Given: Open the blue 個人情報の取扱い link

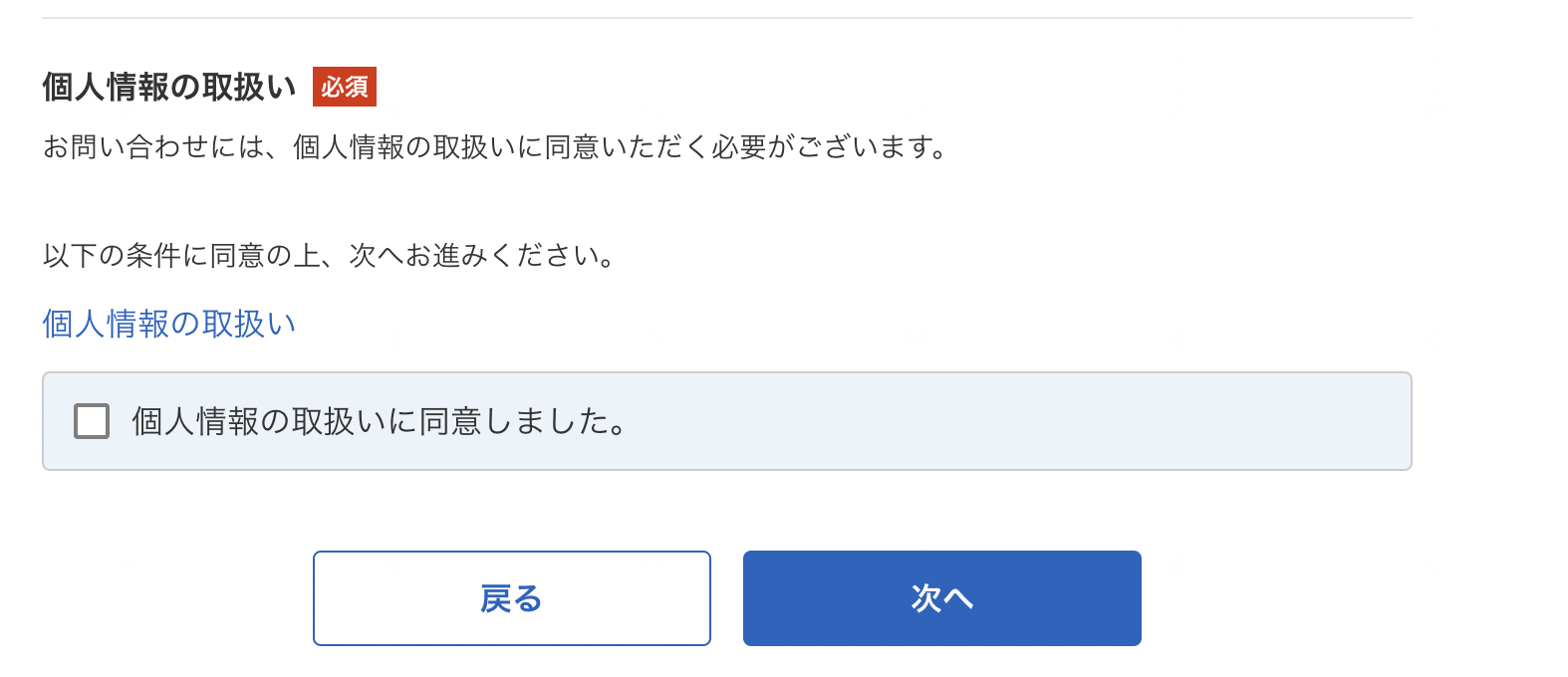Looking at the screenshot, I should tap(169, 324).
